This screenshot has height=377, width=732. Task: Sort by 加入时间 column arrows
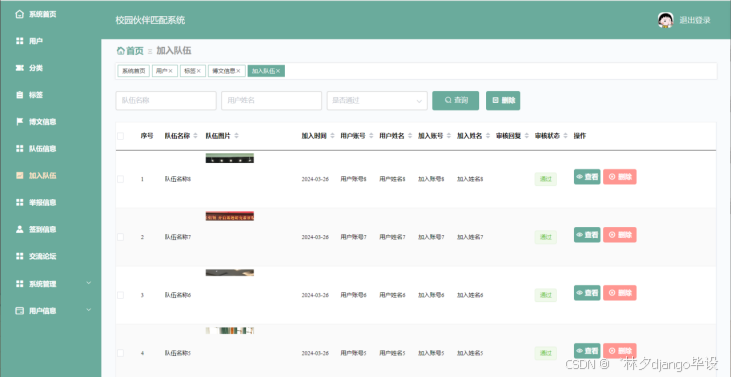[332, 136]
